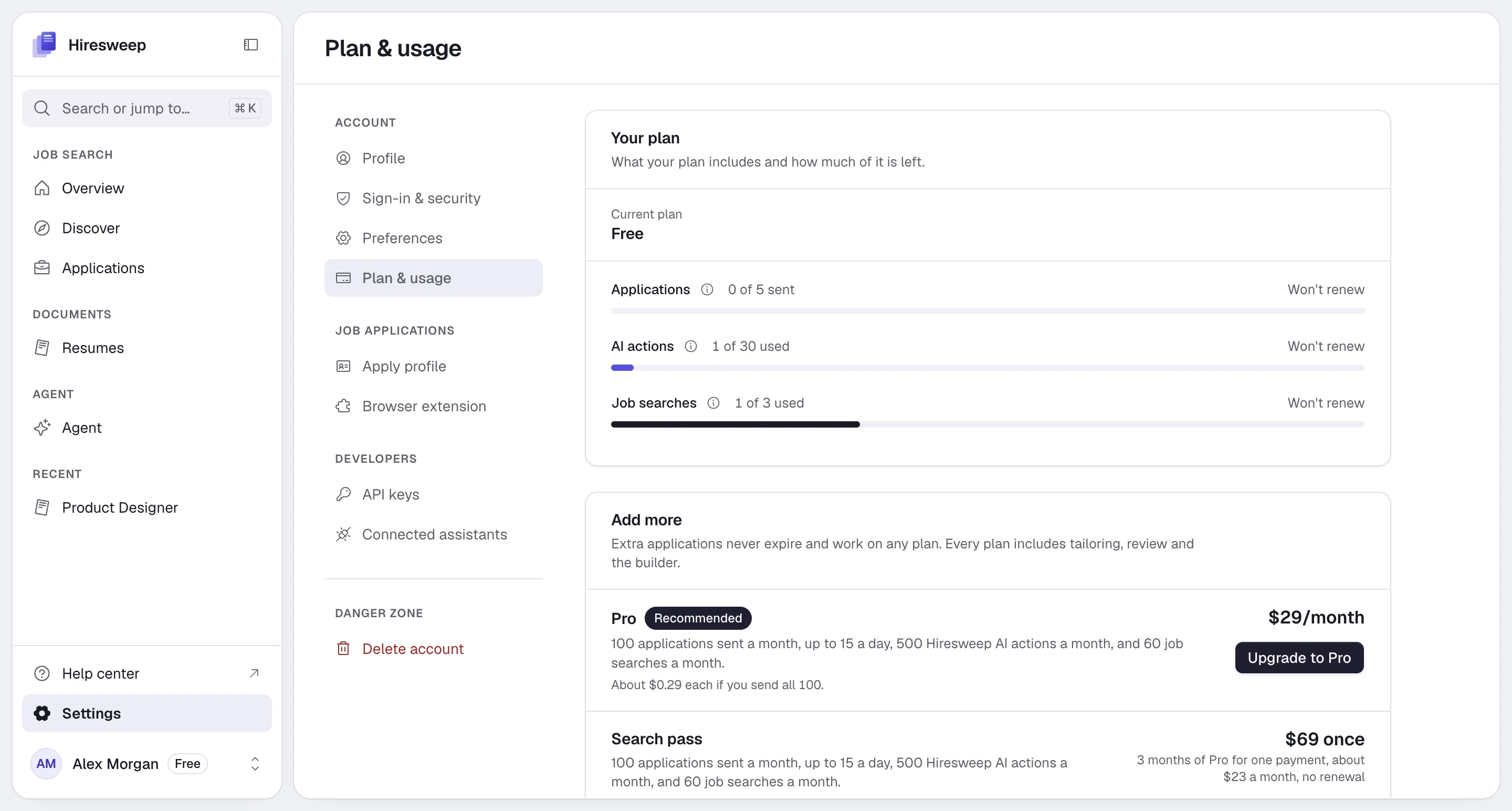
Task: Click the Applications usage progress bar
Action: click(x=987, y=310)
